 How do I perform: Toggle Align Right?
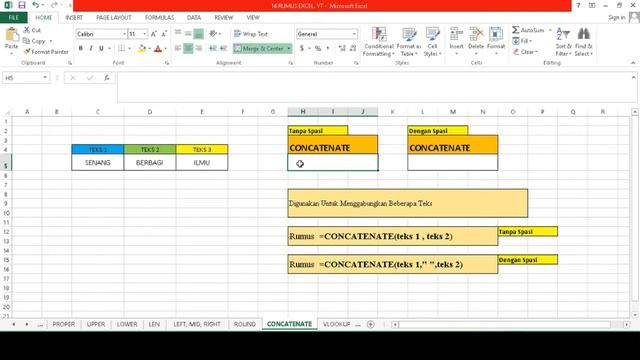(x=199, y=49)
